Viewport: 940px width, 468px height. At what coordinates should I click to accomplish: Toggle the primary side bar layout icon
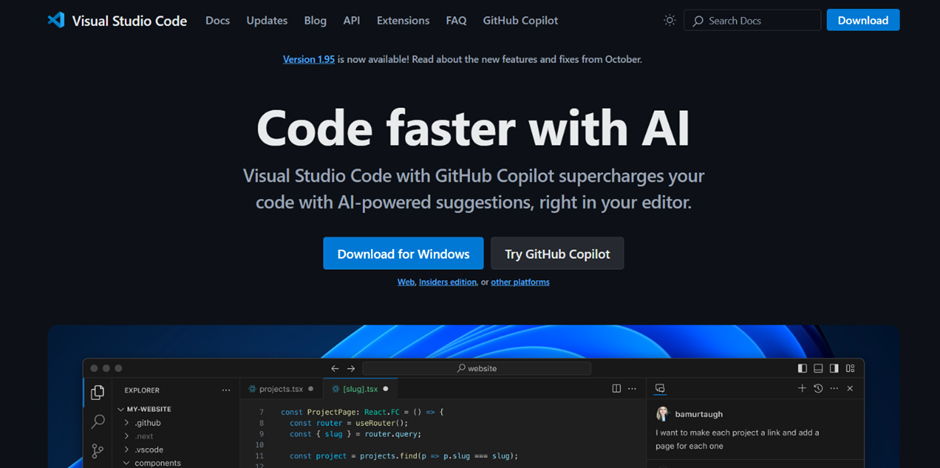(803, 369)
